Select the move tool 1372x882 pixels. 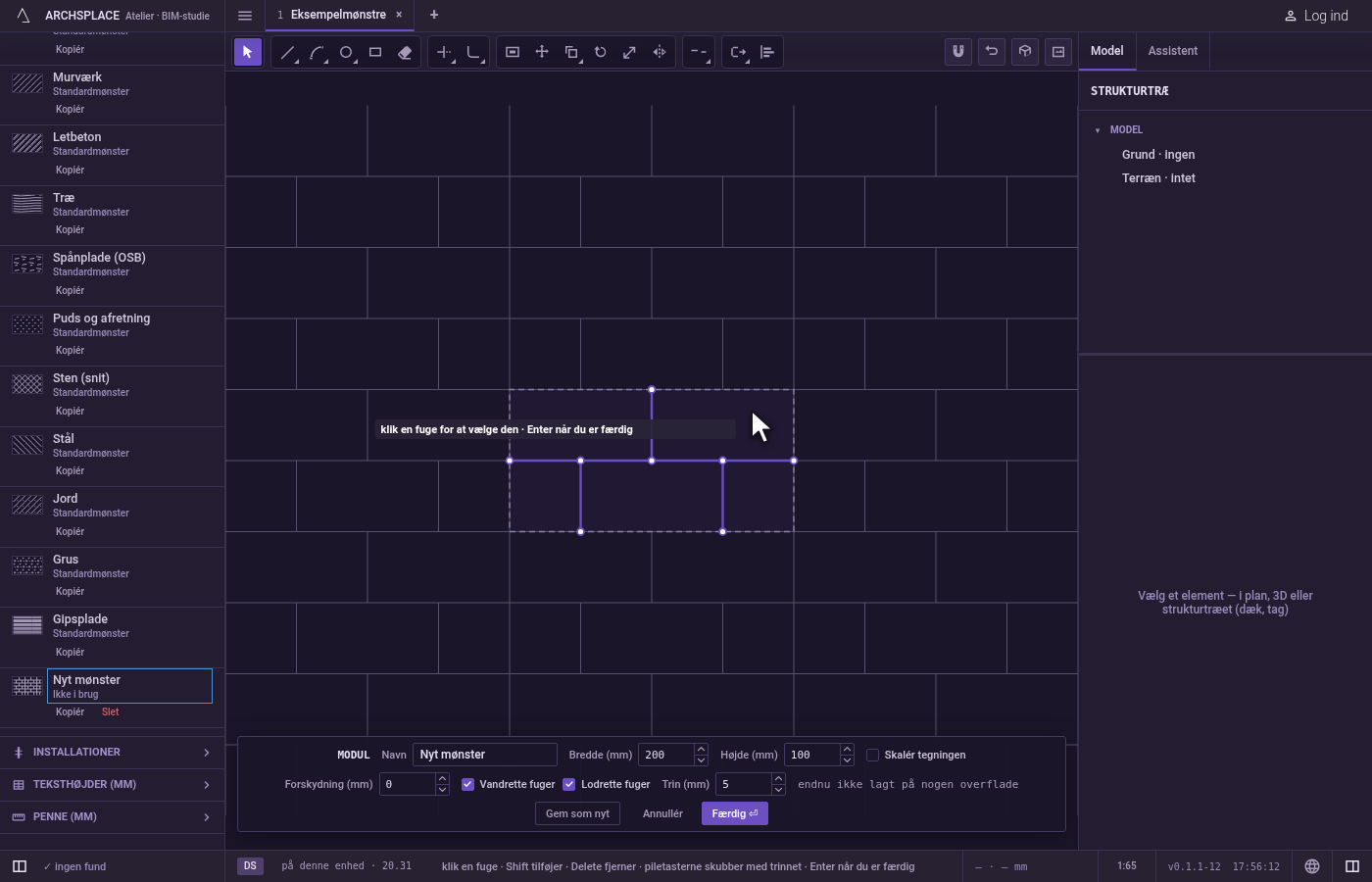(542, 52)
